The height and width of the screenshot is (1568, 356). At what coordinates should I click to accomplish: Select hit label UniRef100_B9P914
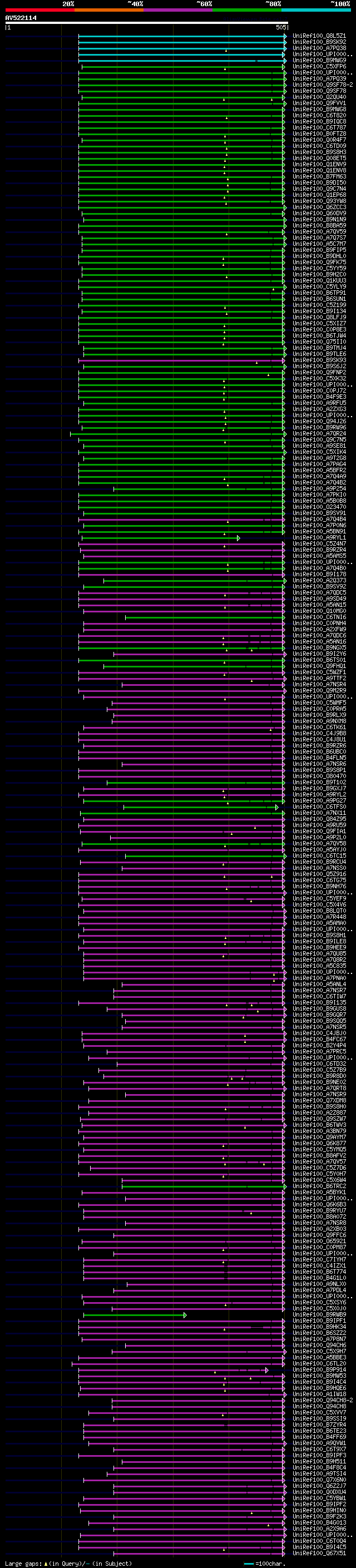[319, 1369]
